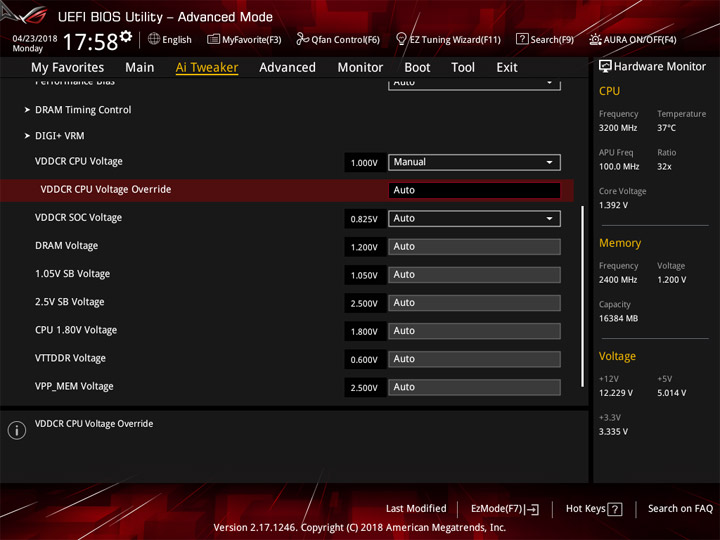This screenshot has height=540, width=720.
Task: Switch to the Main tab
Action: (140, 68)
